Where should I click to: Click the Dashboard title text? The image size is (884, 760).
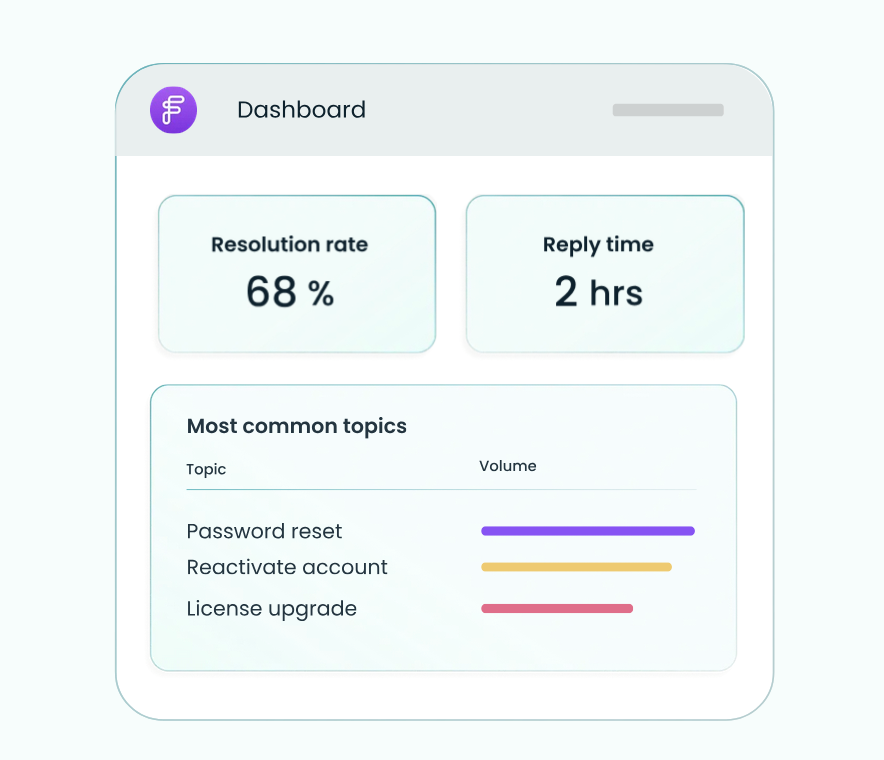tap(301, 110)
